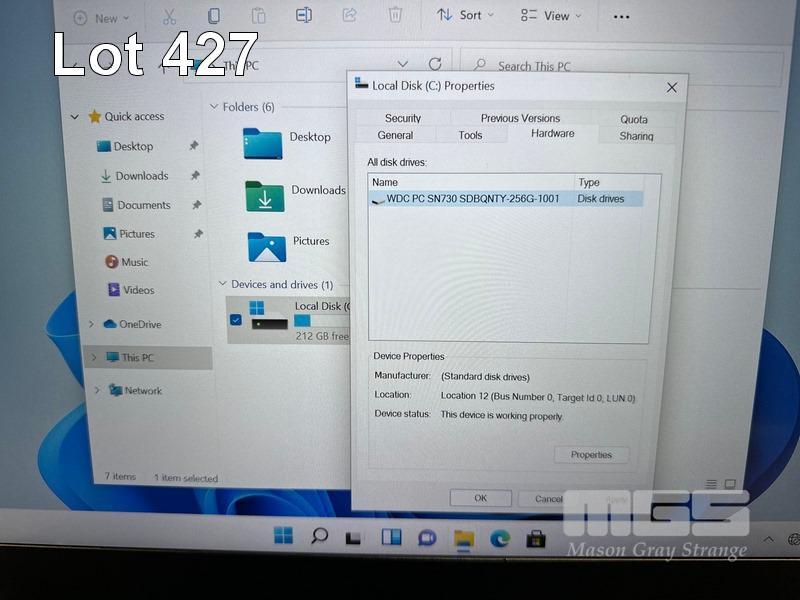Open Microsoft Edge from the taskbar
Viewport: 800px width, 600px height.
click(x=500, y=538)
